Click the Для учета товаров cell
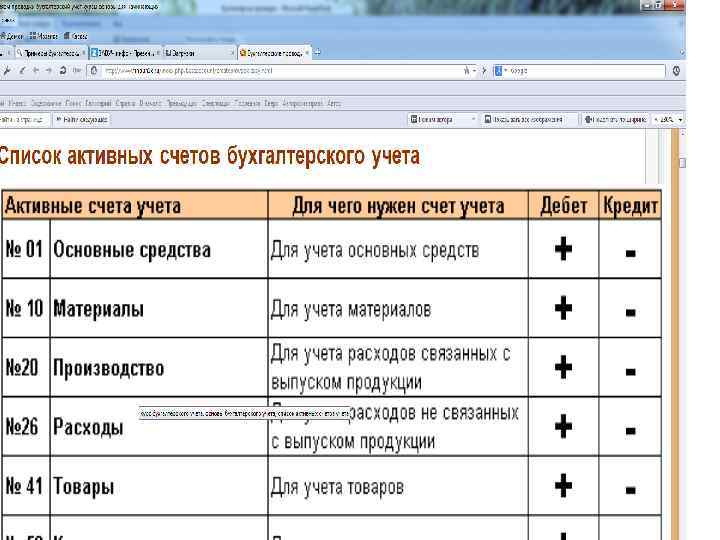Viewport: 720px width, 540px height. tap(398, 486)
